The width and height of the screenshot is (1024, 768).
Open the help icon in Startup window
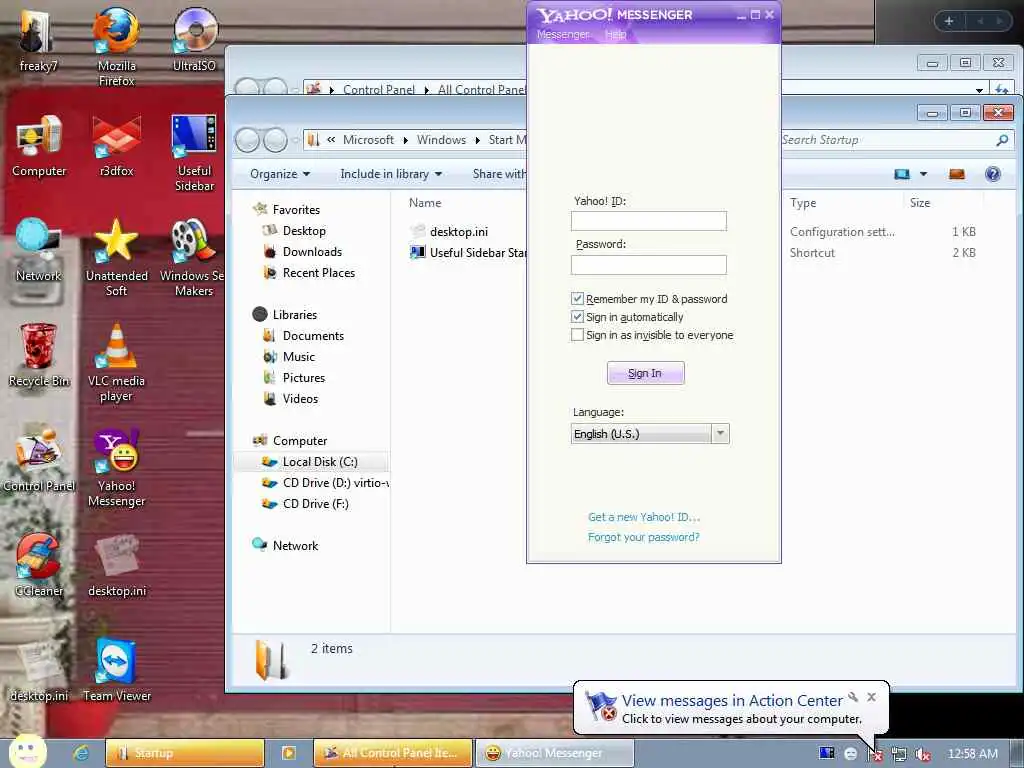tap(993, 174)
